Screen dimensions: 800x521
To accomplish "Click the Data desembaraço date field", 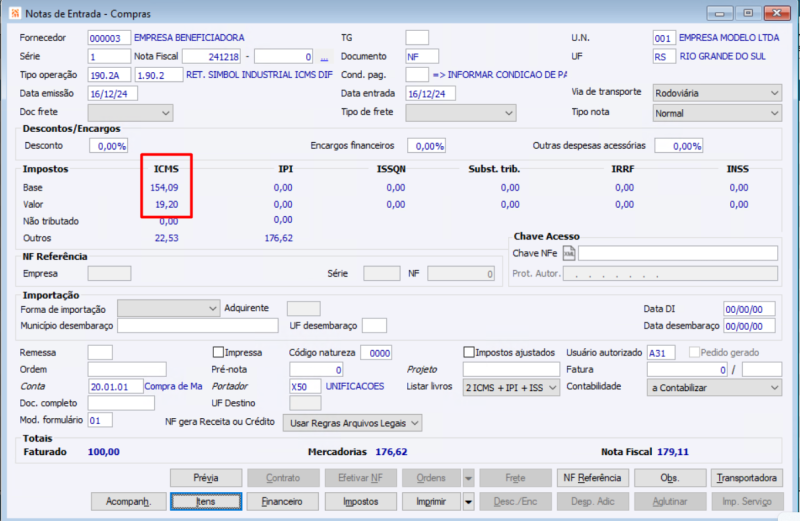I will pos(749,326).
